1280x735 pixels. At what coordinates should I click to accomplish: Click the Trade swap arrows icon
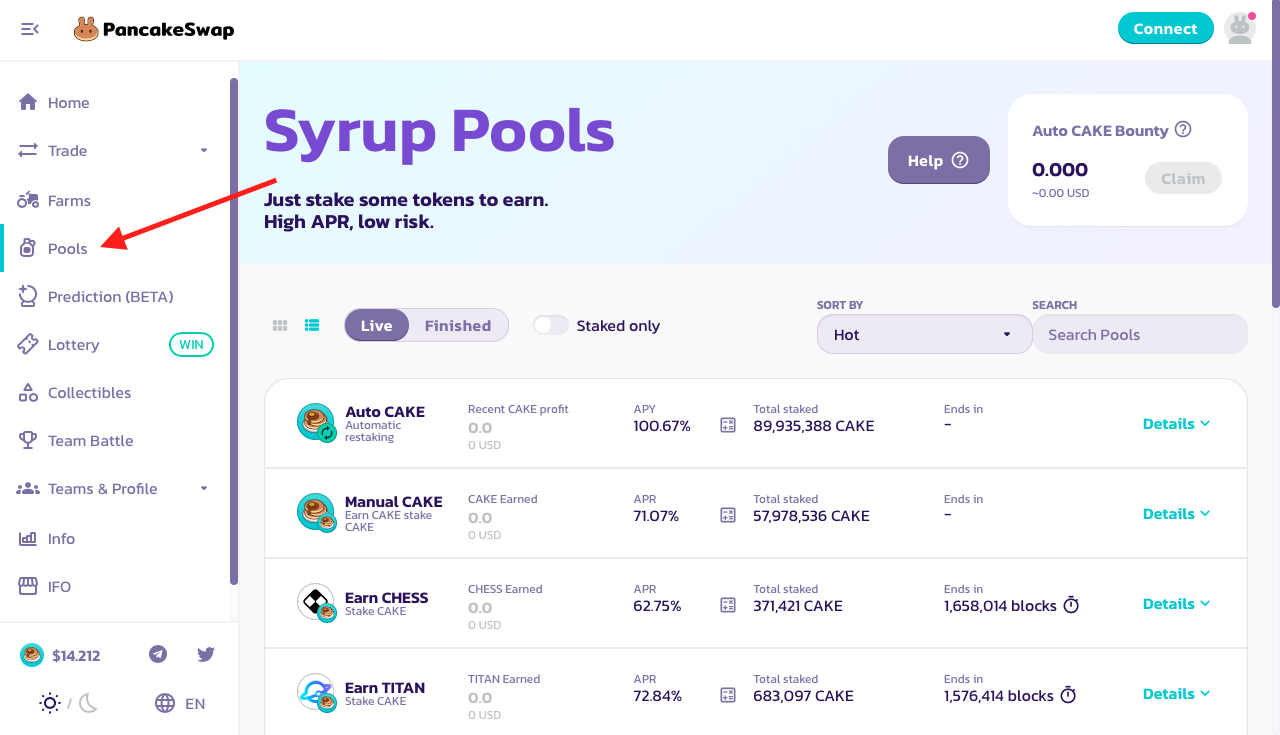(x=28, y=150)
